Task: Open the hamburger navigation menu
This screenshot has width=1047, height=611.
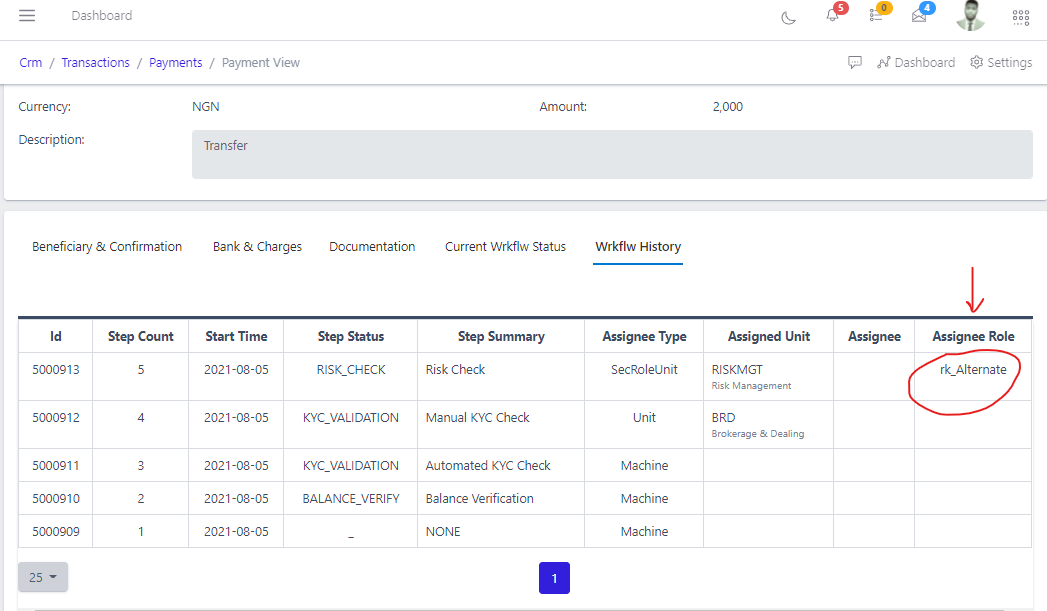Action: click(x=26, y=15)
